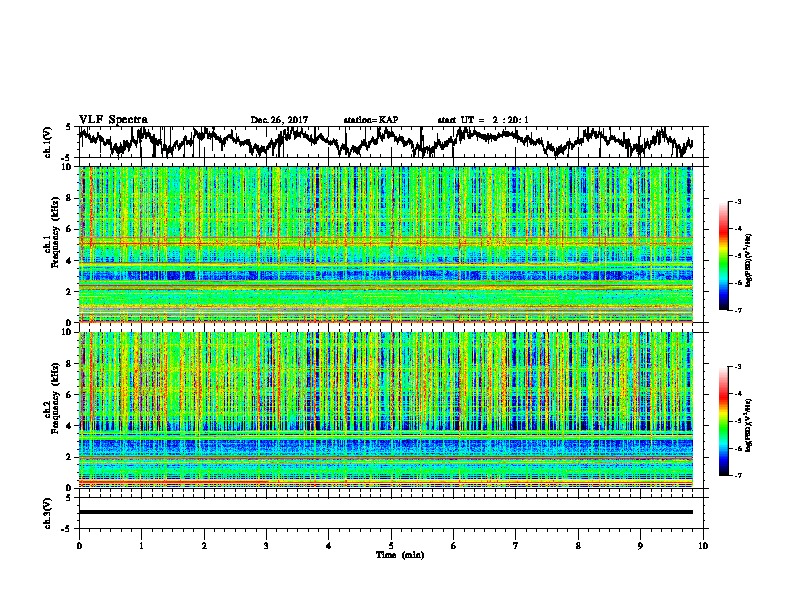The image size is (792, 612).
Task: Select the "start UT = 2 : 20: 1" text
Action: coord(483,120)
